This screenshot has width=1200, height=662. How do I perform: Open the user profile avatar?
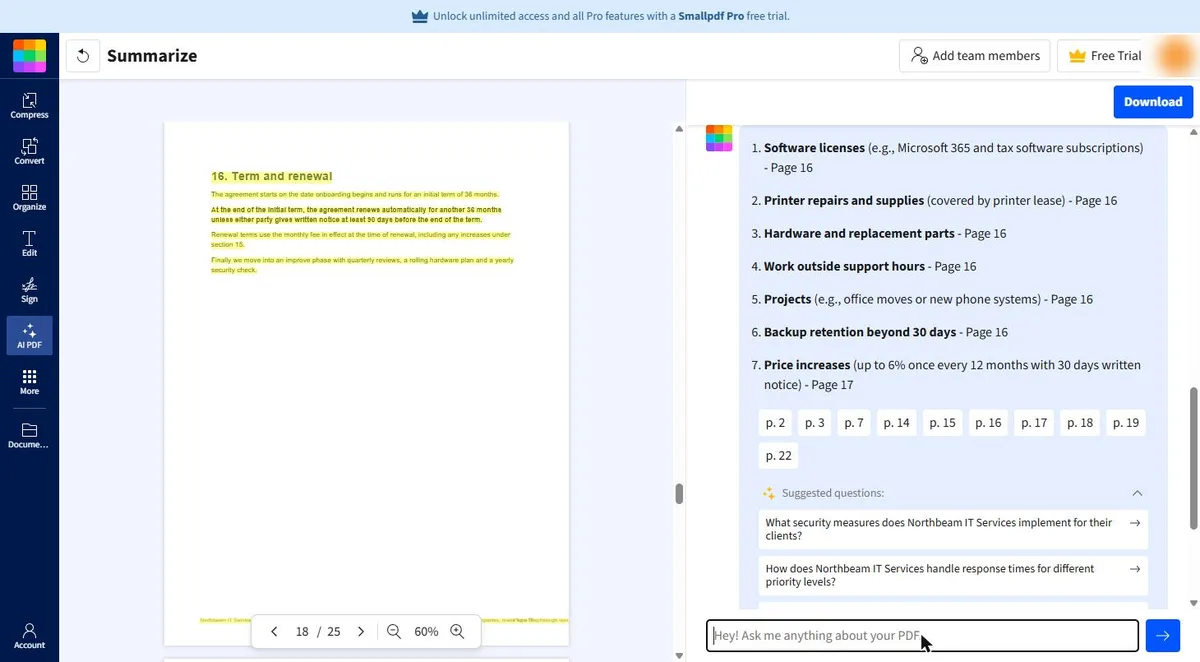pyautogui.click(x=1174, y=56)
